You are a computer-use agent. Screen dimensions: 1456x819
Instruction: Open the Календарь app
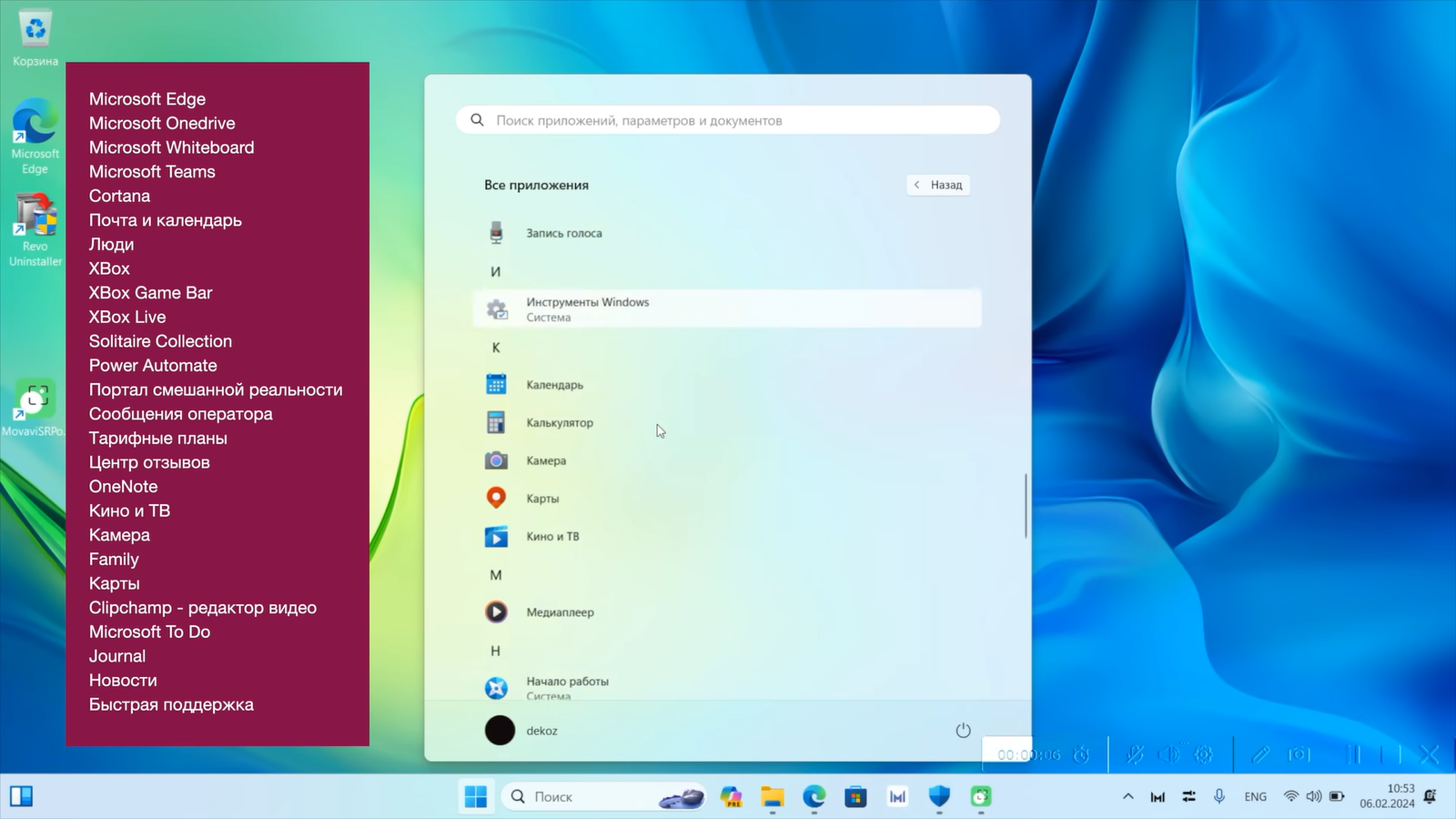(553, 385)
